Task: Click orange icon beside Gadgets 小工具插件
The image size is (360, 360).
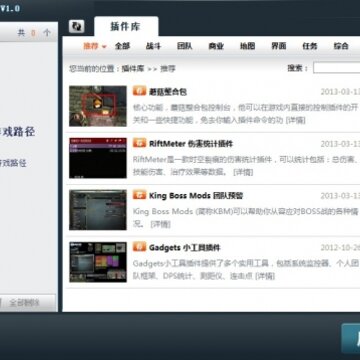Action: point(139,246)
